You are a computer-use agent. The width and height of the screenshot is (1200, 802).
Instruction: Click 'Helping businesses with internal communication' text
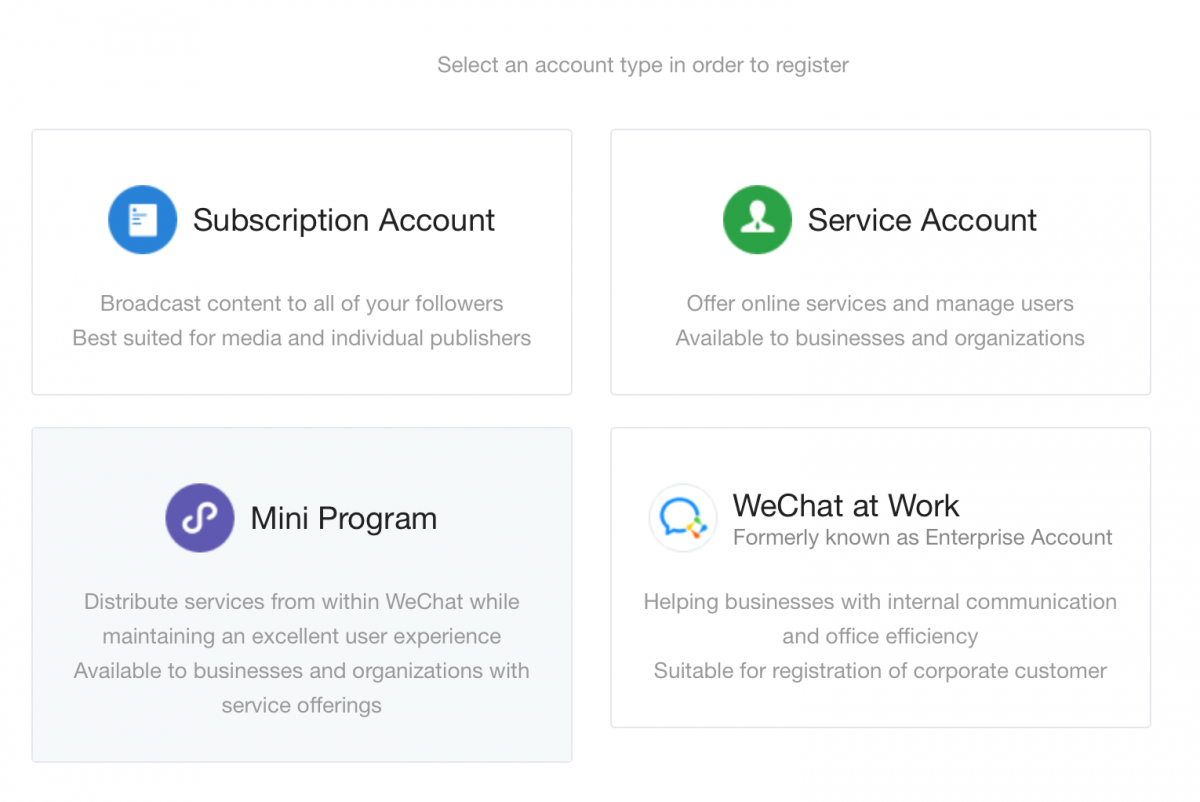tap(880, 602)
